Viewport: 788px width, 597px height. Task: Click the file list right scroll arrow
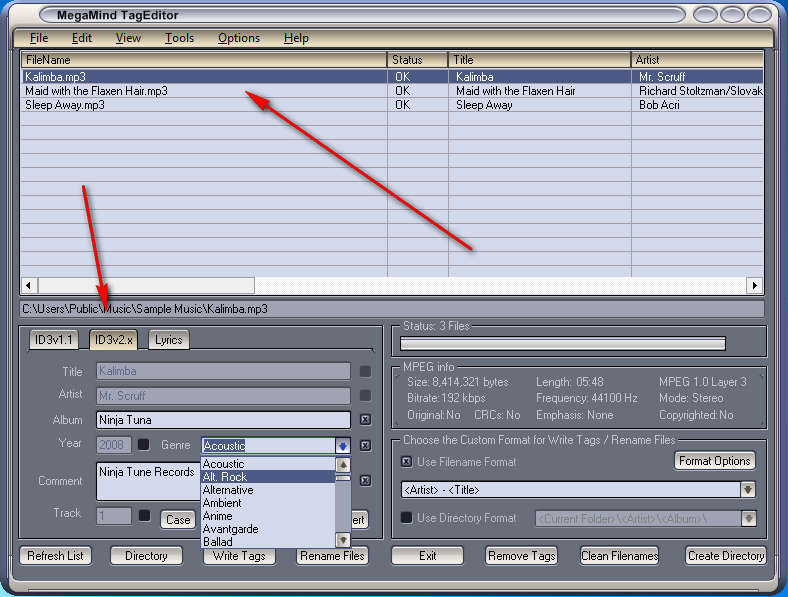(754, 285)
